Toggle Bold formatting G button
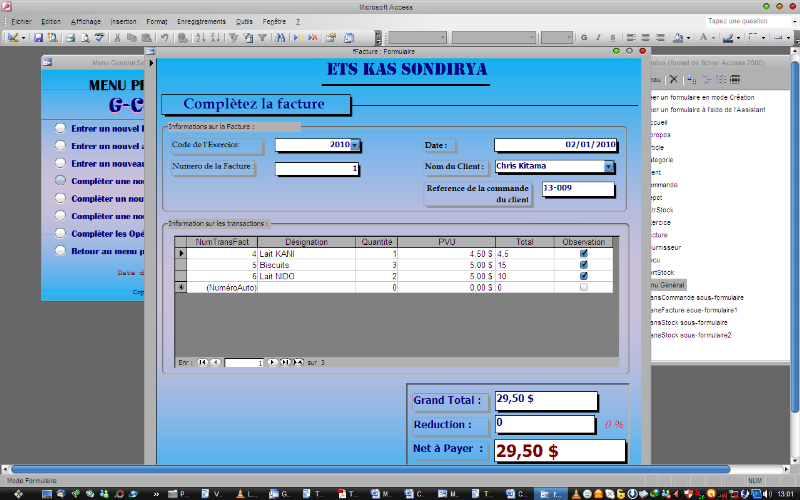Image resolution: width=800 pixels, height=500 pixels. point(584,38)
